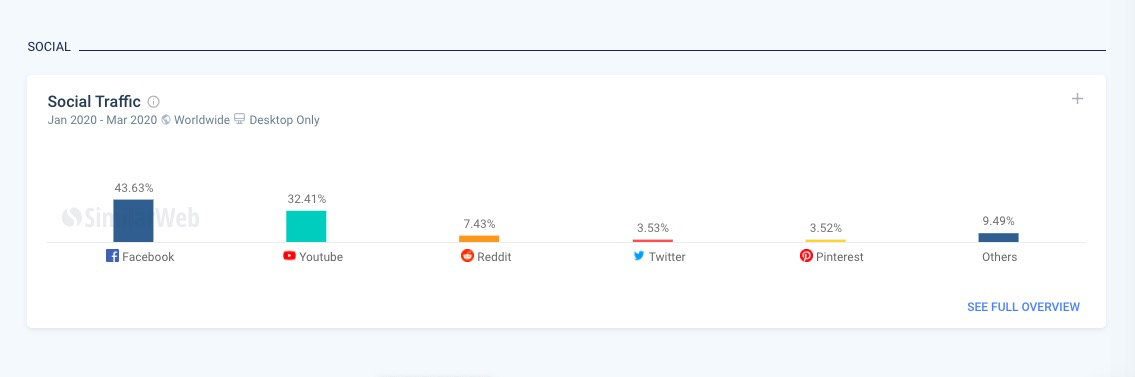Open the Social Traffic info icon

153,102
